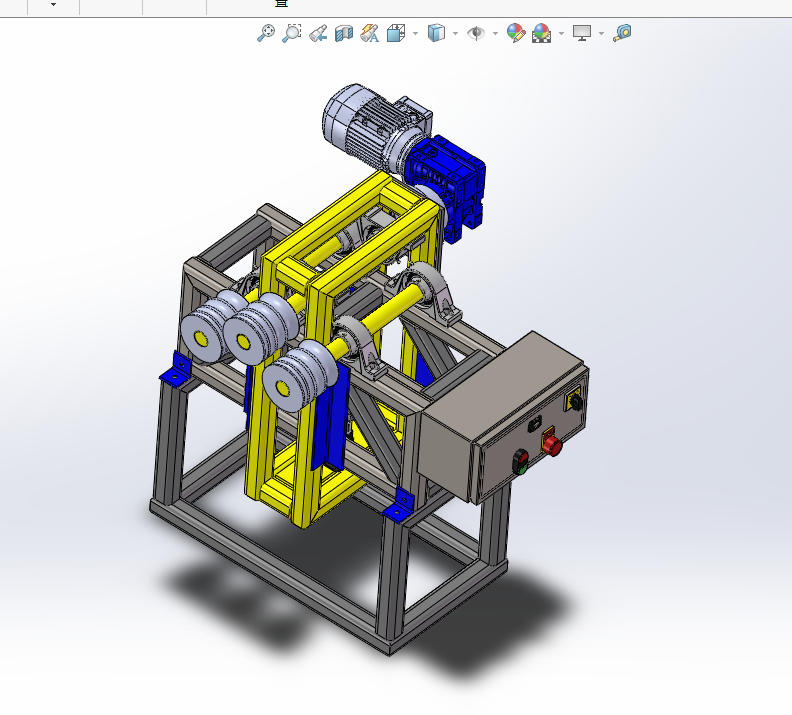Expand the View Orientation dropdown arrow

pyautogui.click(x=415, y=34)
